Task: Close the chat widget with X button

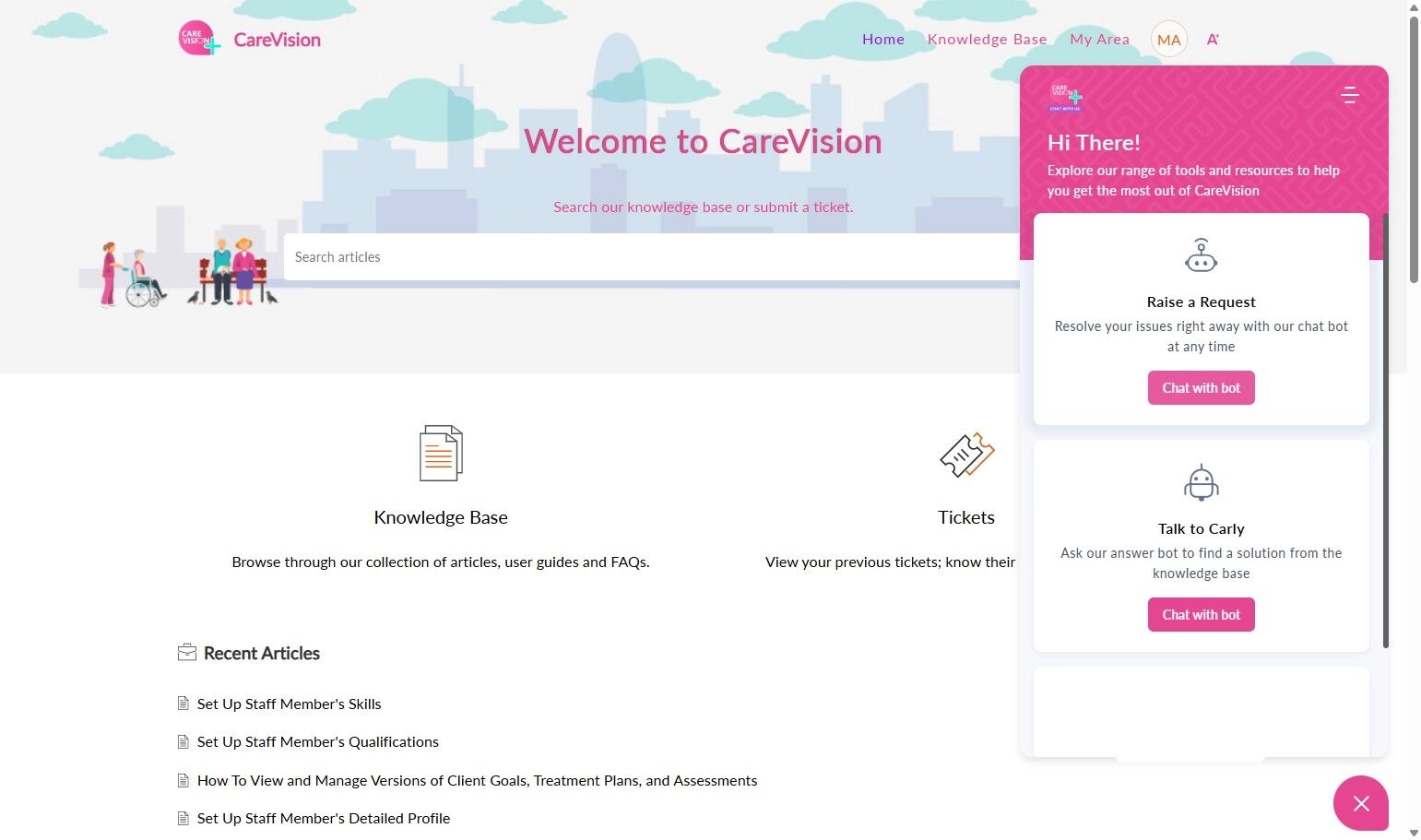Action: point(1360,803)
